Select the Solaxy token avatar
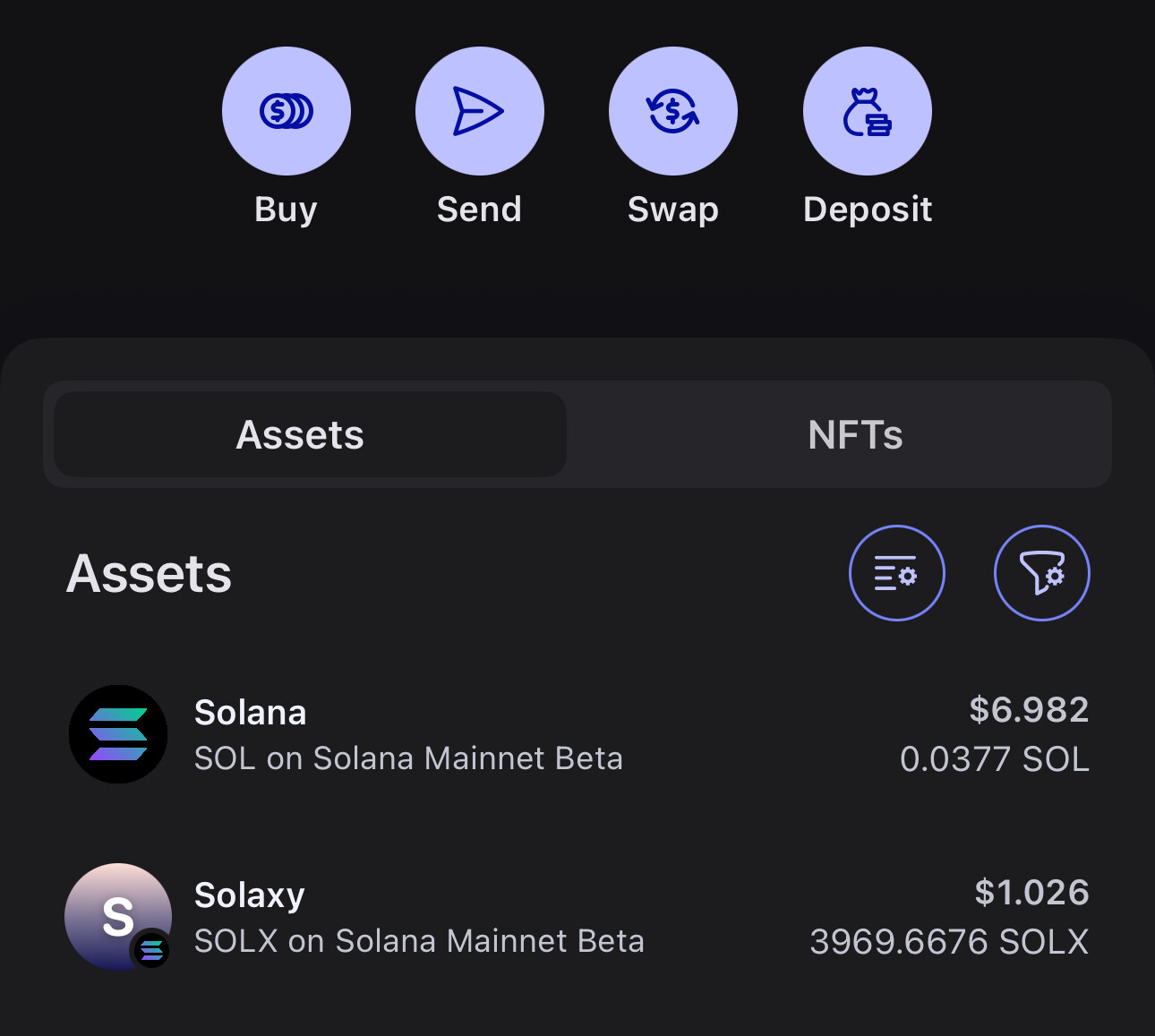The width and height of the screenshot is (1155, 1036). [118, 917]
